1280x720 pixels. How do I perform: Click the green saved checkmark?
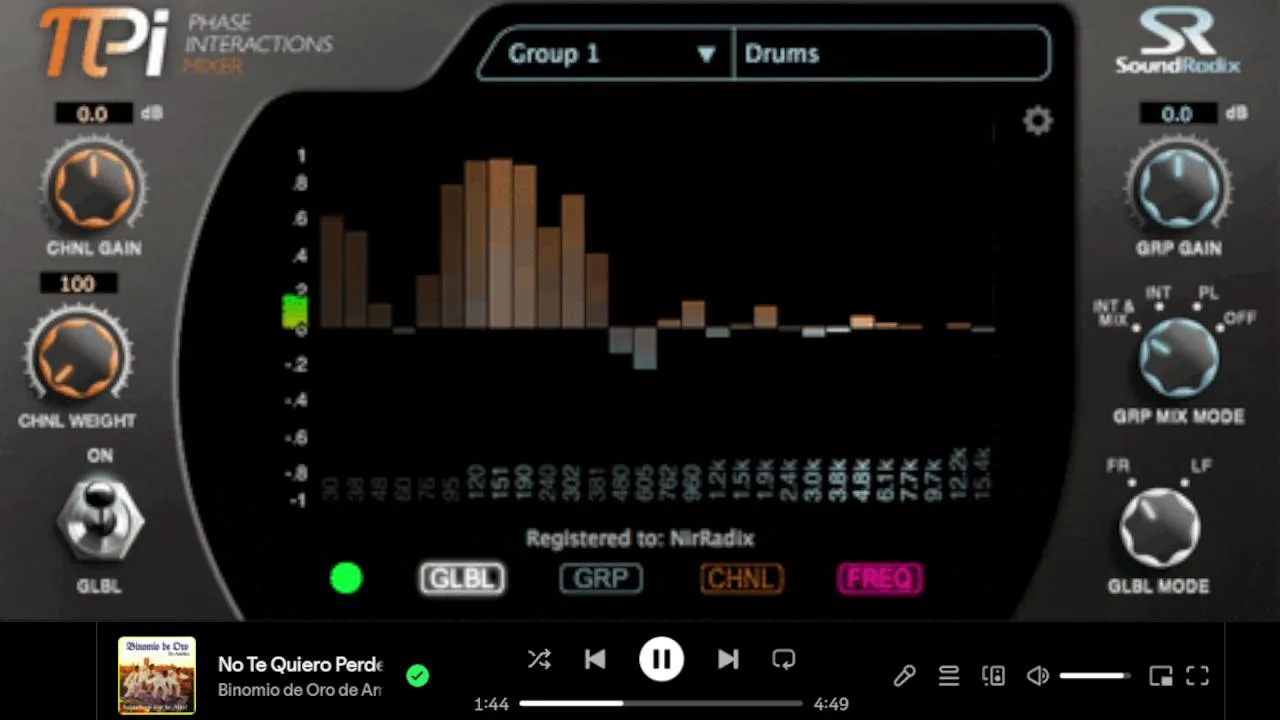[418, 676]
